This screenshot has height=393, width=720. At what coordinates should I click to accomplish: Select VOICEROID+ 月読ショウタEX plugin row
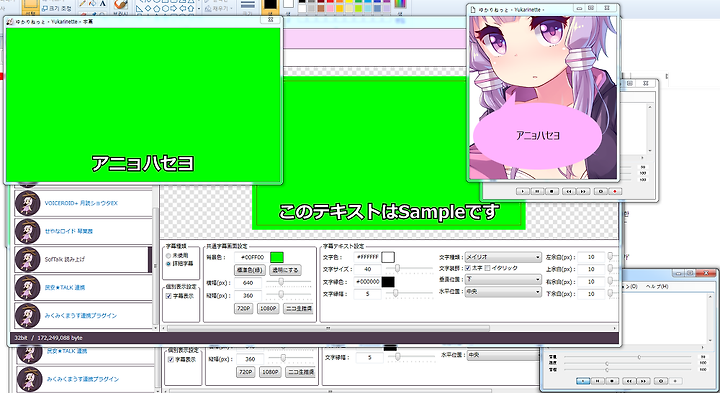83,203
